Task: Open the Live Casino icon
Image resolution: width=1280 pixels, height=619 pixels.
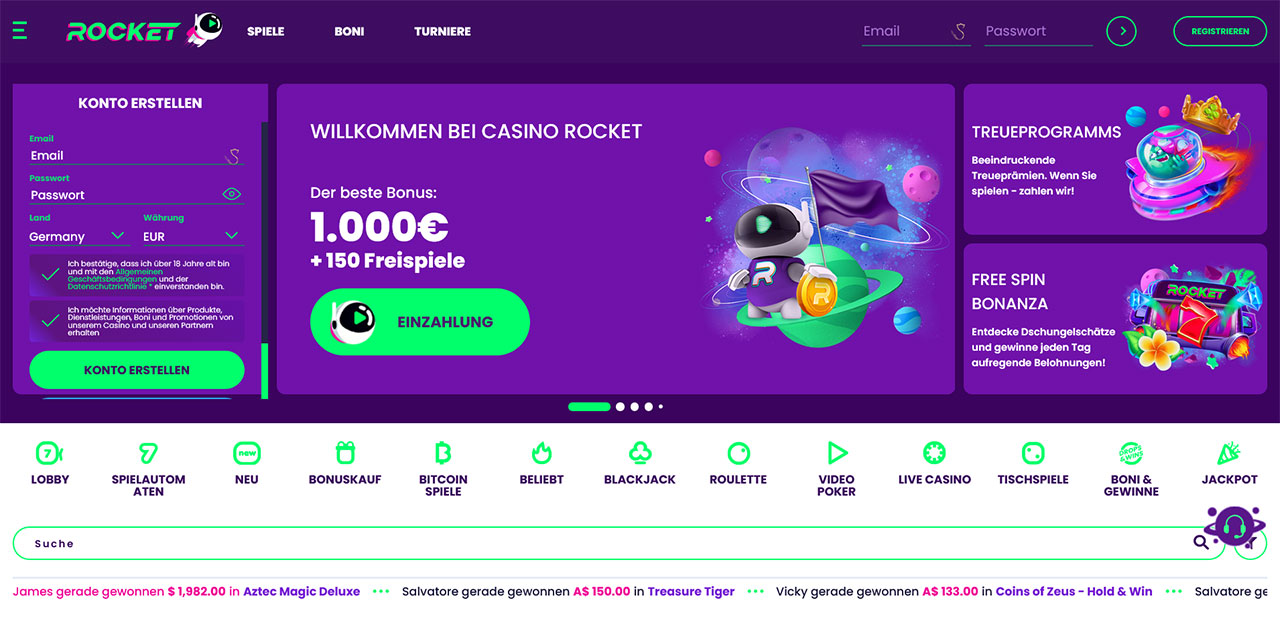Action: tap(934, 453)
